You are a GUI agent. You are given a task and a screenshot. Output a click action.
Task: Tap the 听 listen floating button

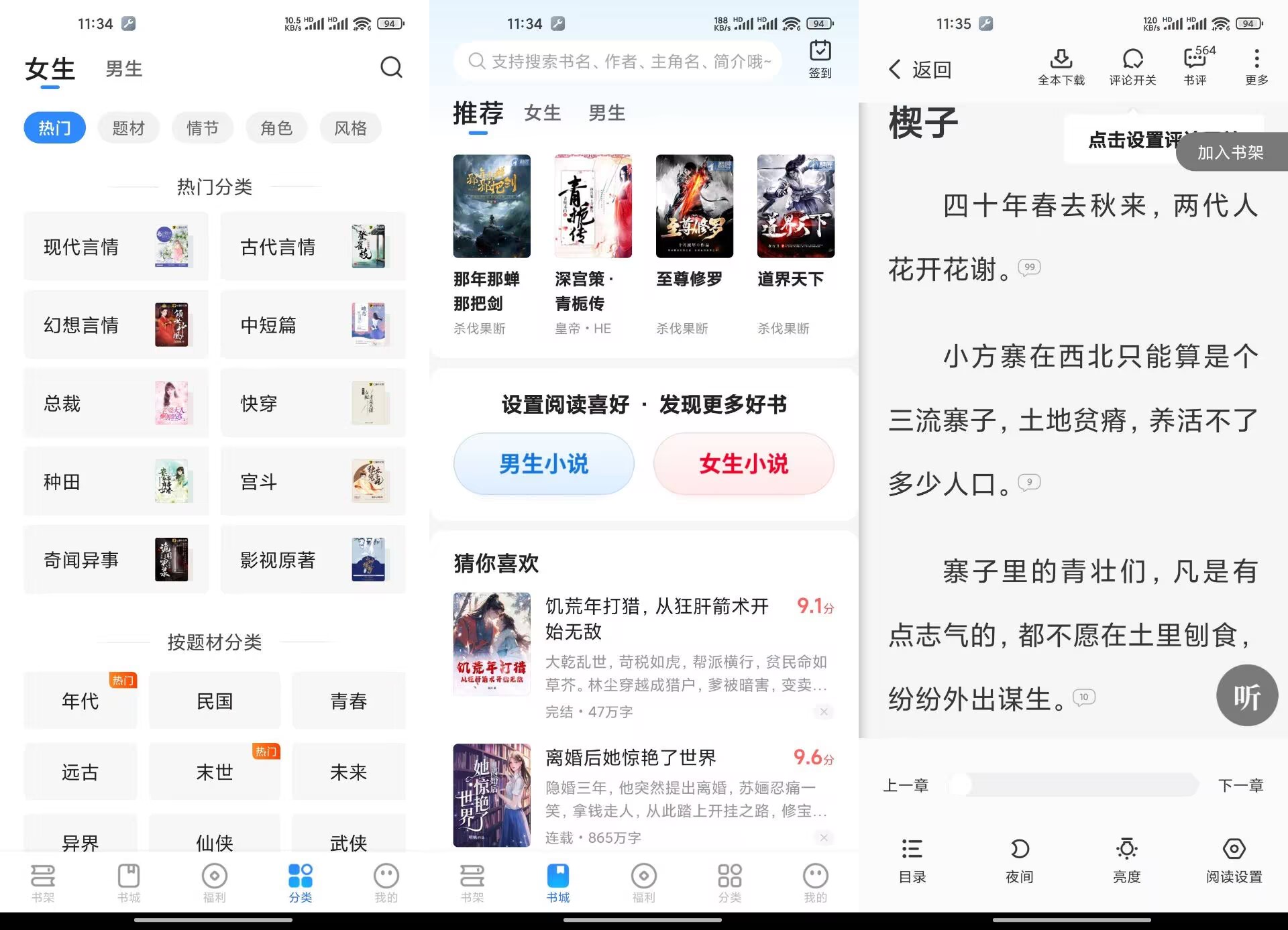click(x=1247, y=695)
